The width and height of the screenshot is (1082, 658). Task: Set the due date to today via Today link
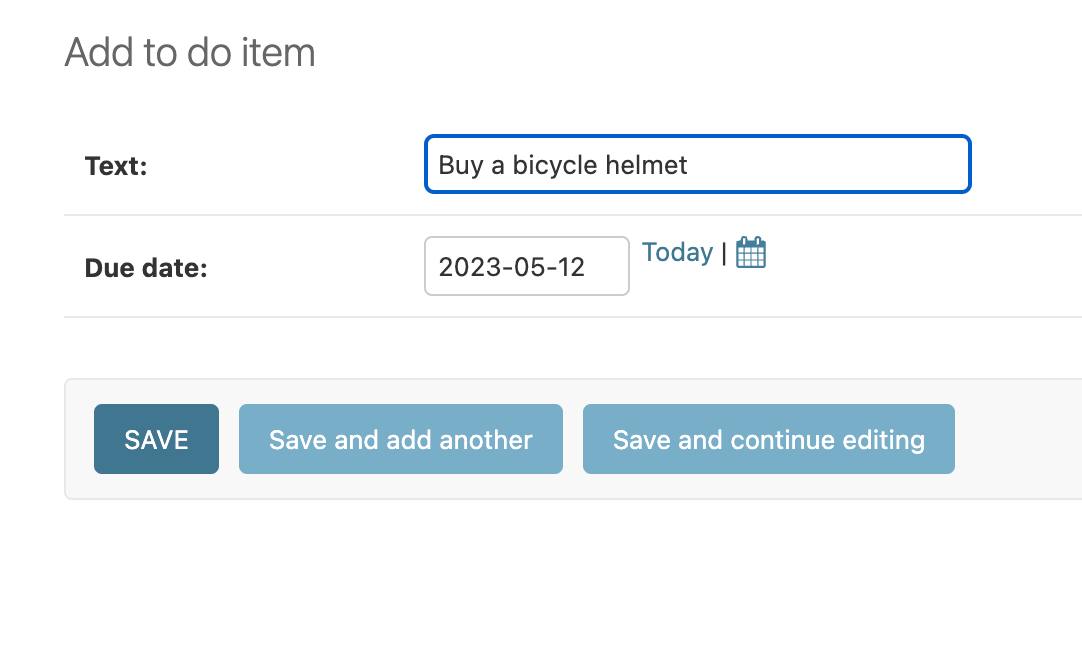click(677, 252)
